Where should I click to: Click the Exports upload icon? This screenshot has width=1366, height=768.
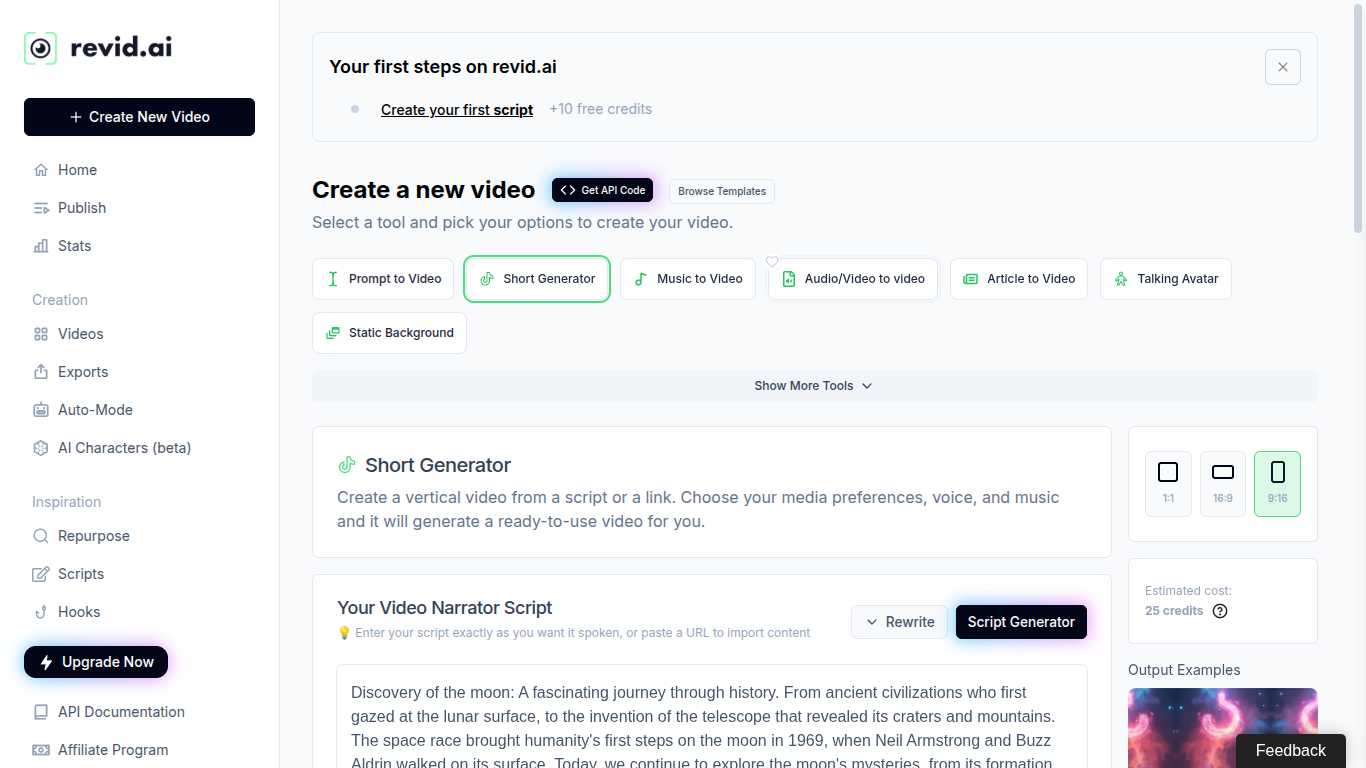tap(41, 372)
